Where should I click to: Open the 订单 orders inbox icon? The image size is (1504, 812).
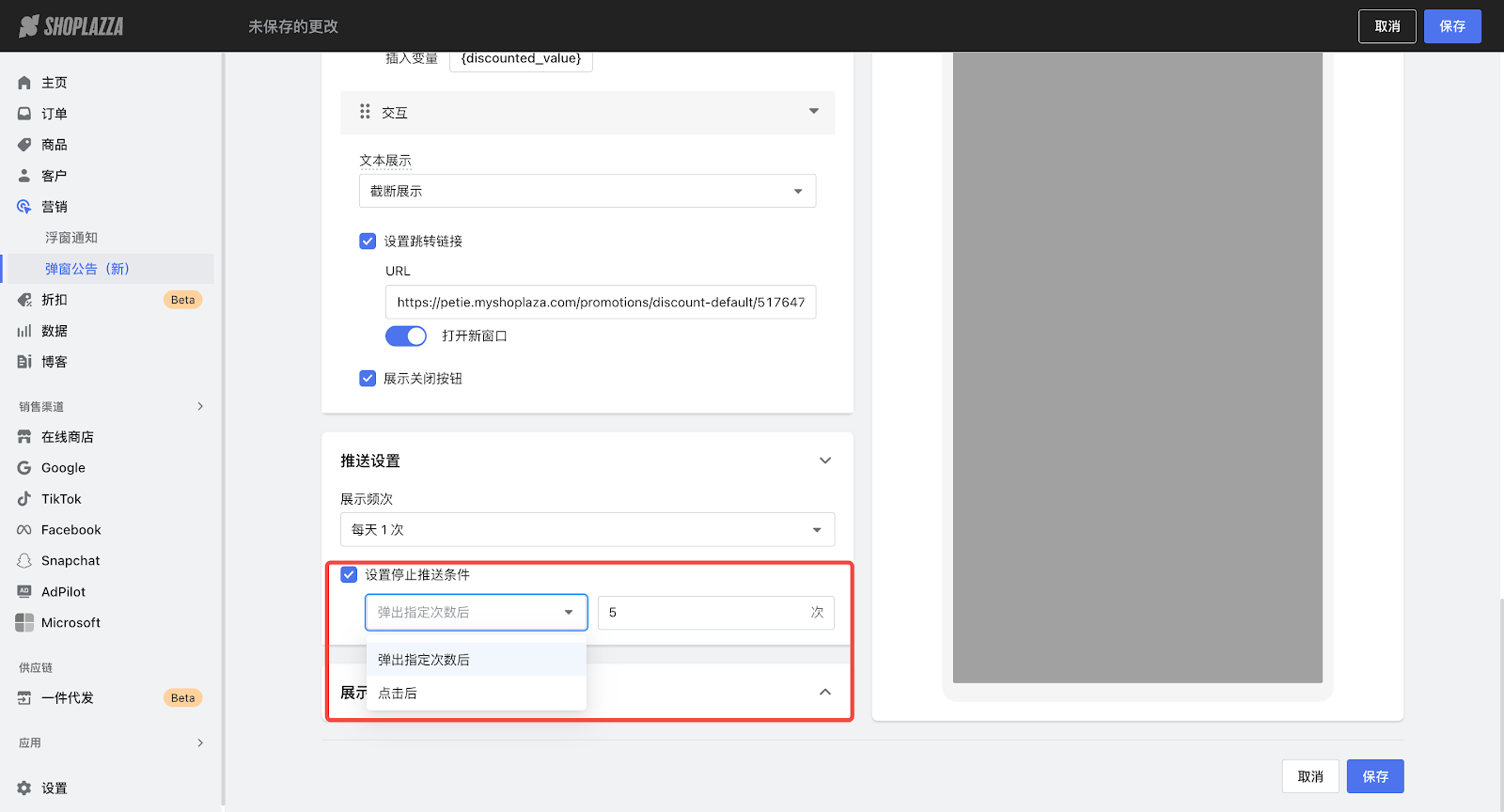24,114
